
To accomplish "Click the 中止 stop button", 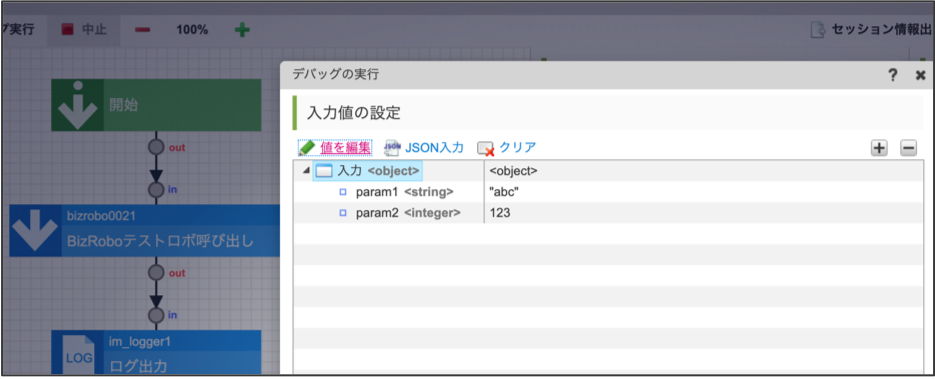I will (85, 29).
